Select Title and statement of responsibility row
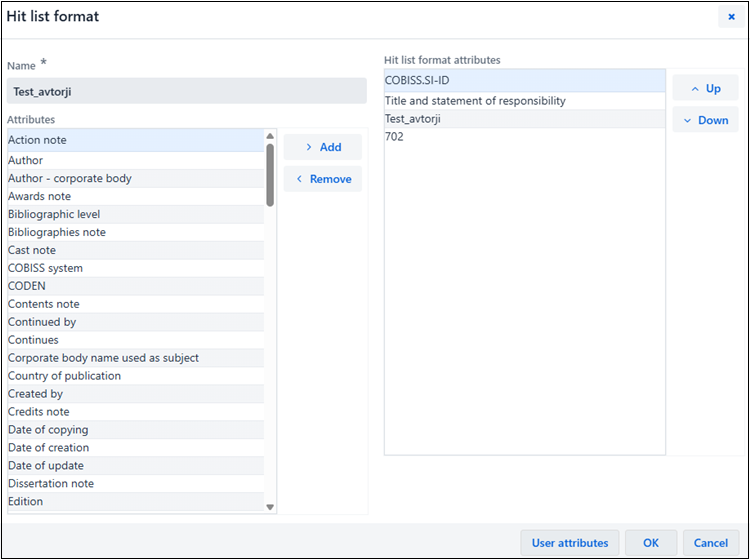Image resolution: width=750 pixels, height=559 pixels. point(525,101)
